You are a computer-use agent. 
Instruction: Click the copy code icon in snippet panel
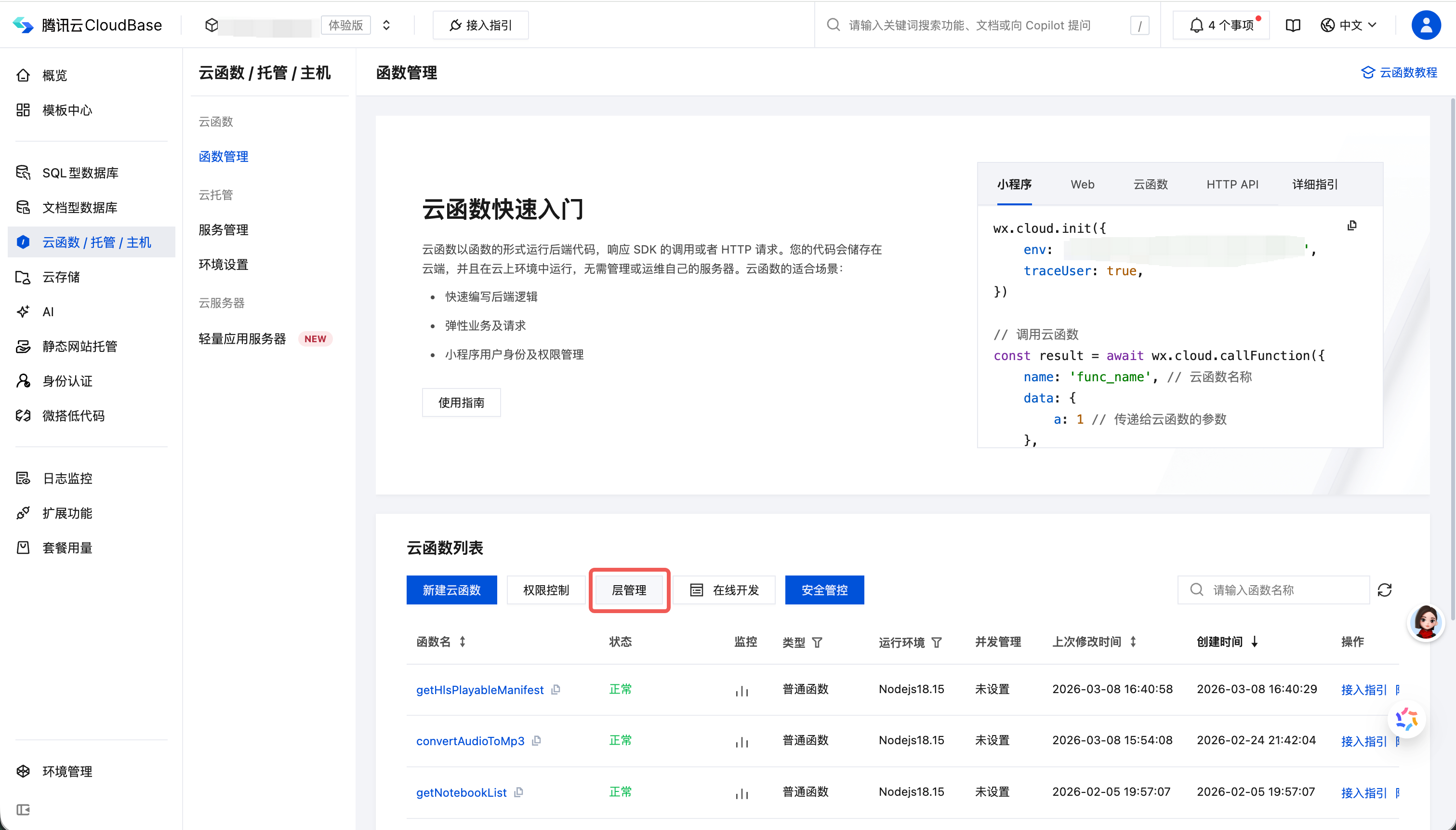[x=1352, y=226]
